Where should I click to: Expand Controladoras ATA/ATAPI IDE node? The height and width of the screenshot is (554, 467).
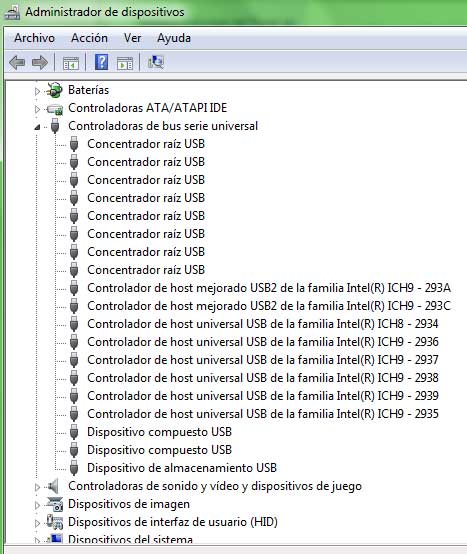(x=37, y=109)
